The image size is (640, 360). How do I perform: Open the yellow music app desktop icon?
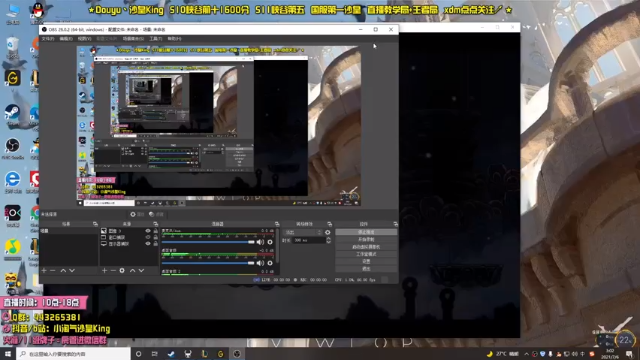point(13,249)
